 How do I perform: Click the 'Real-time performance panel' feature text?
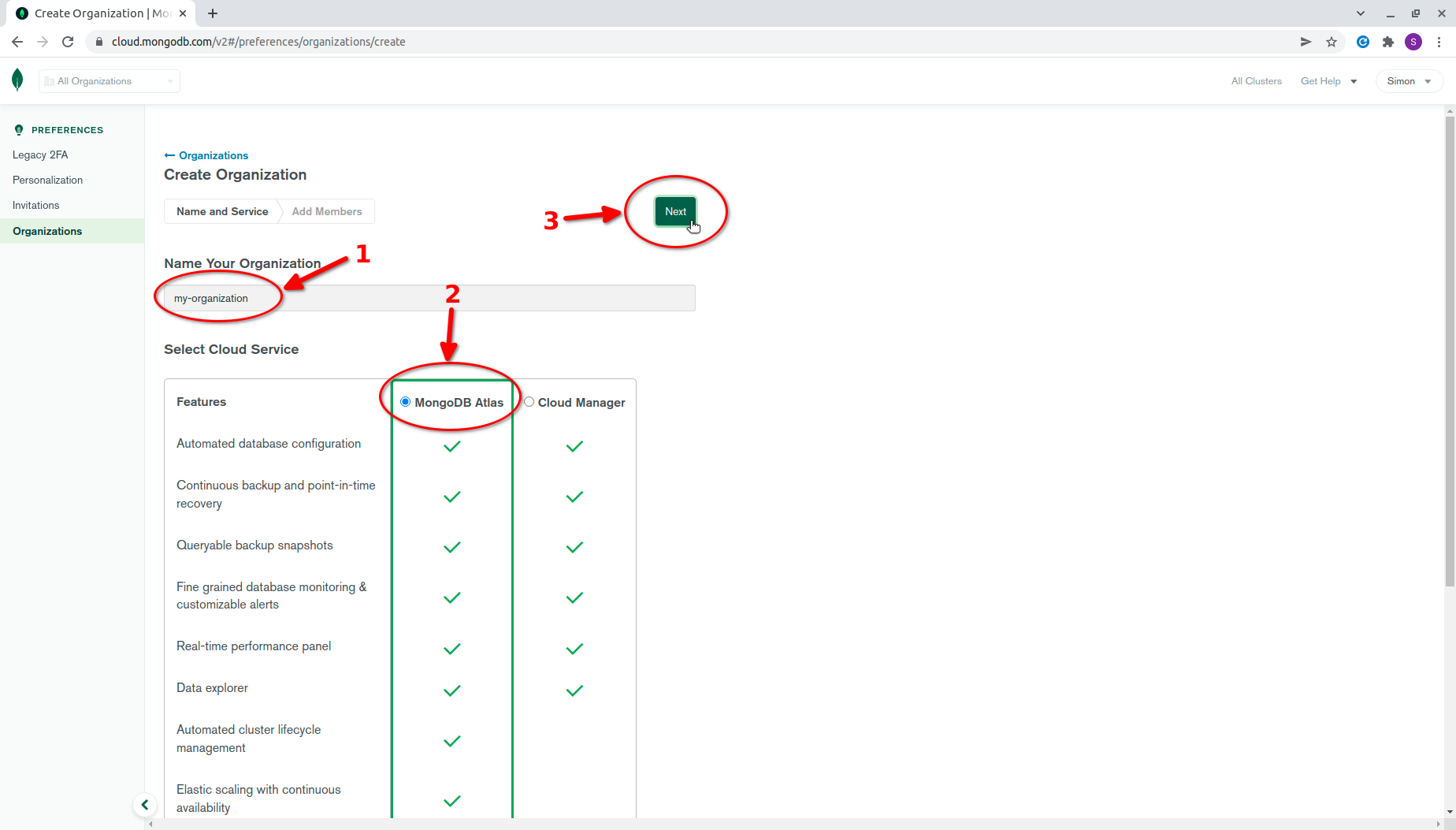click(254, 646)
